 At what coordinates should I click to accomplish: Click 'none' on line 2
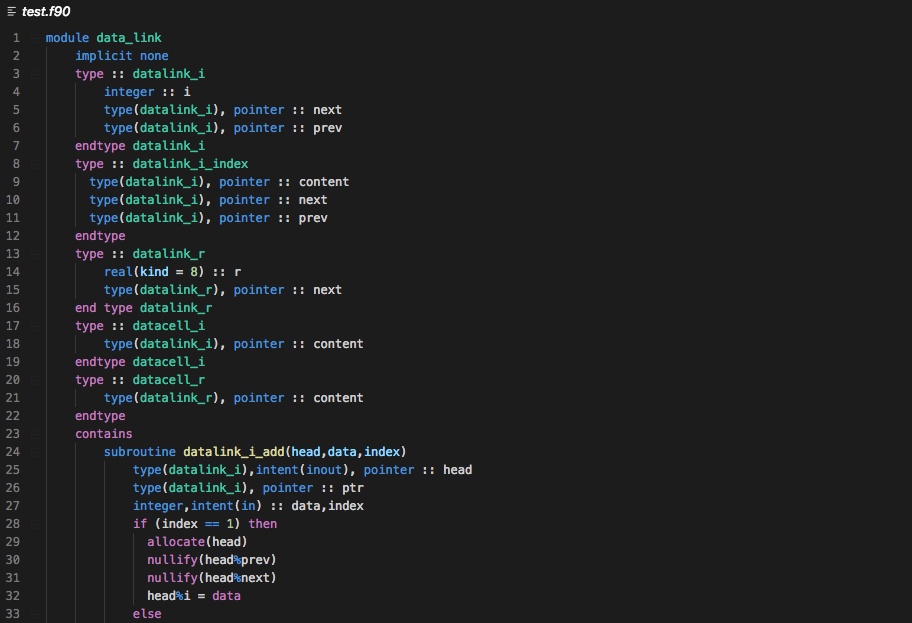[154, 56]
